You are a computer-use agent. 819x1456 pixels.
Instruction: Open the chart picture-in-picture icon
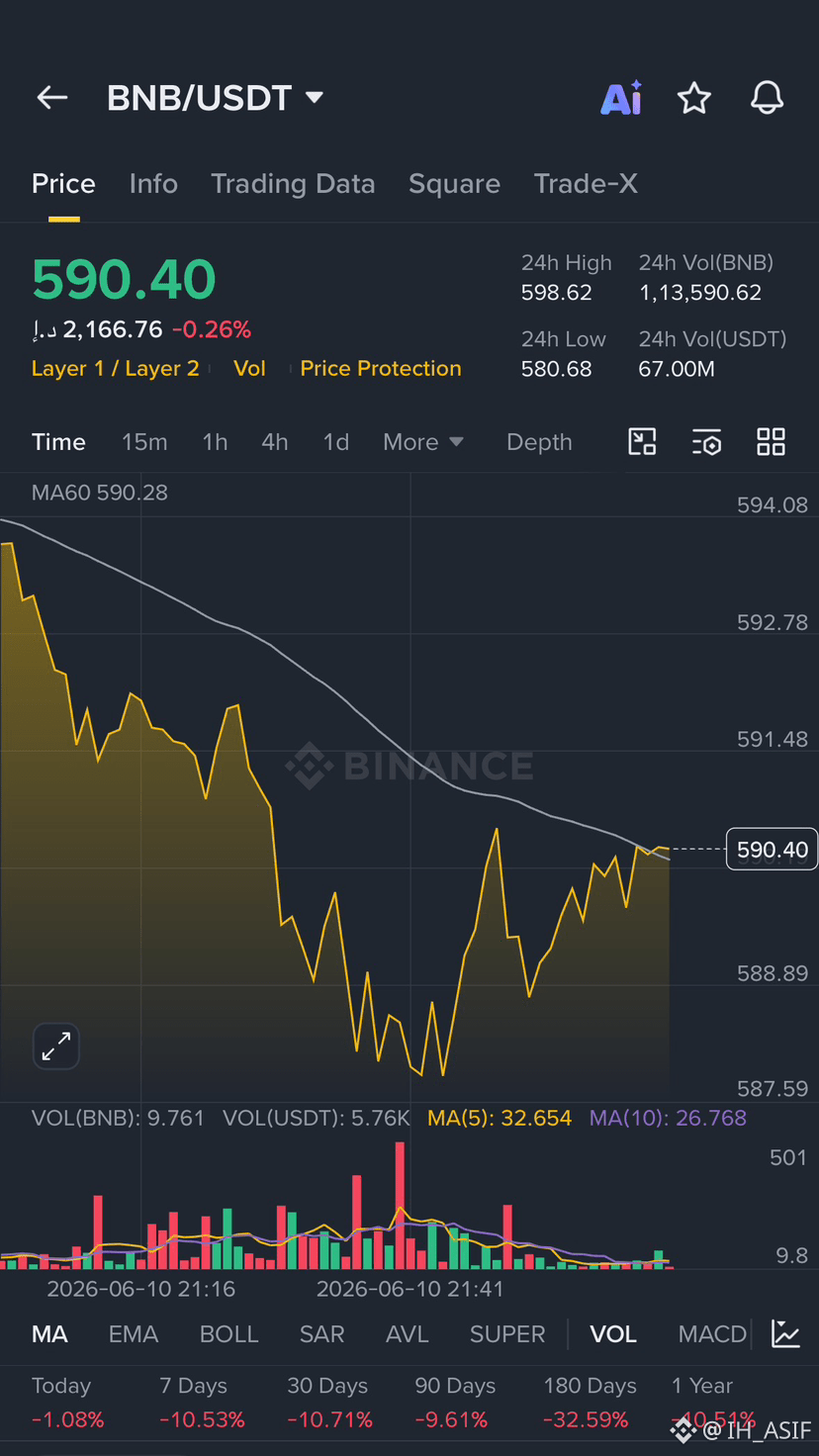click(643, 442)
